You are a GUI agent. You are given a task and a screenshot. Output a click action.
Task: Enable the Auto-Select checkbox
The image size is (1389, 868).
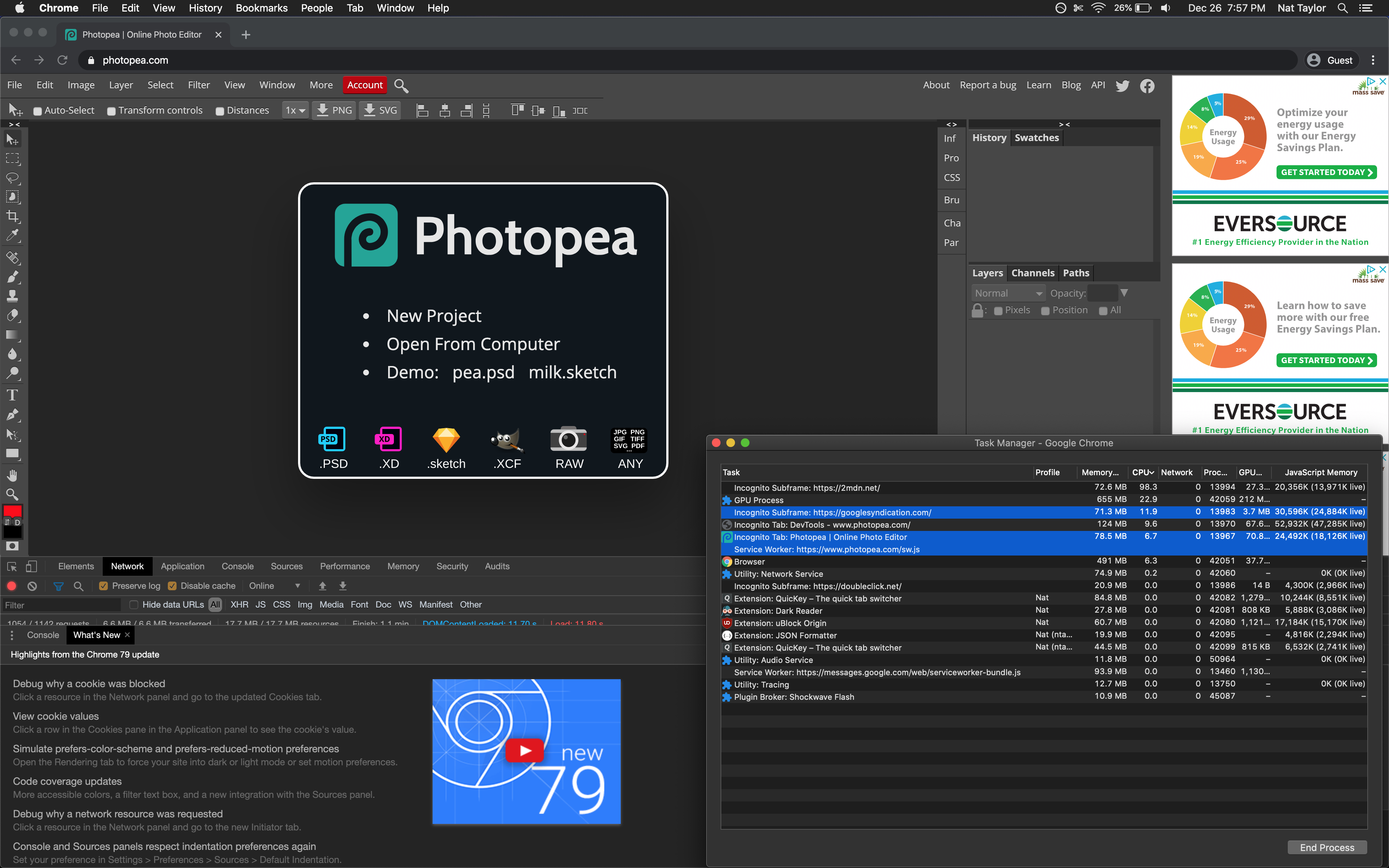[38, 111]
